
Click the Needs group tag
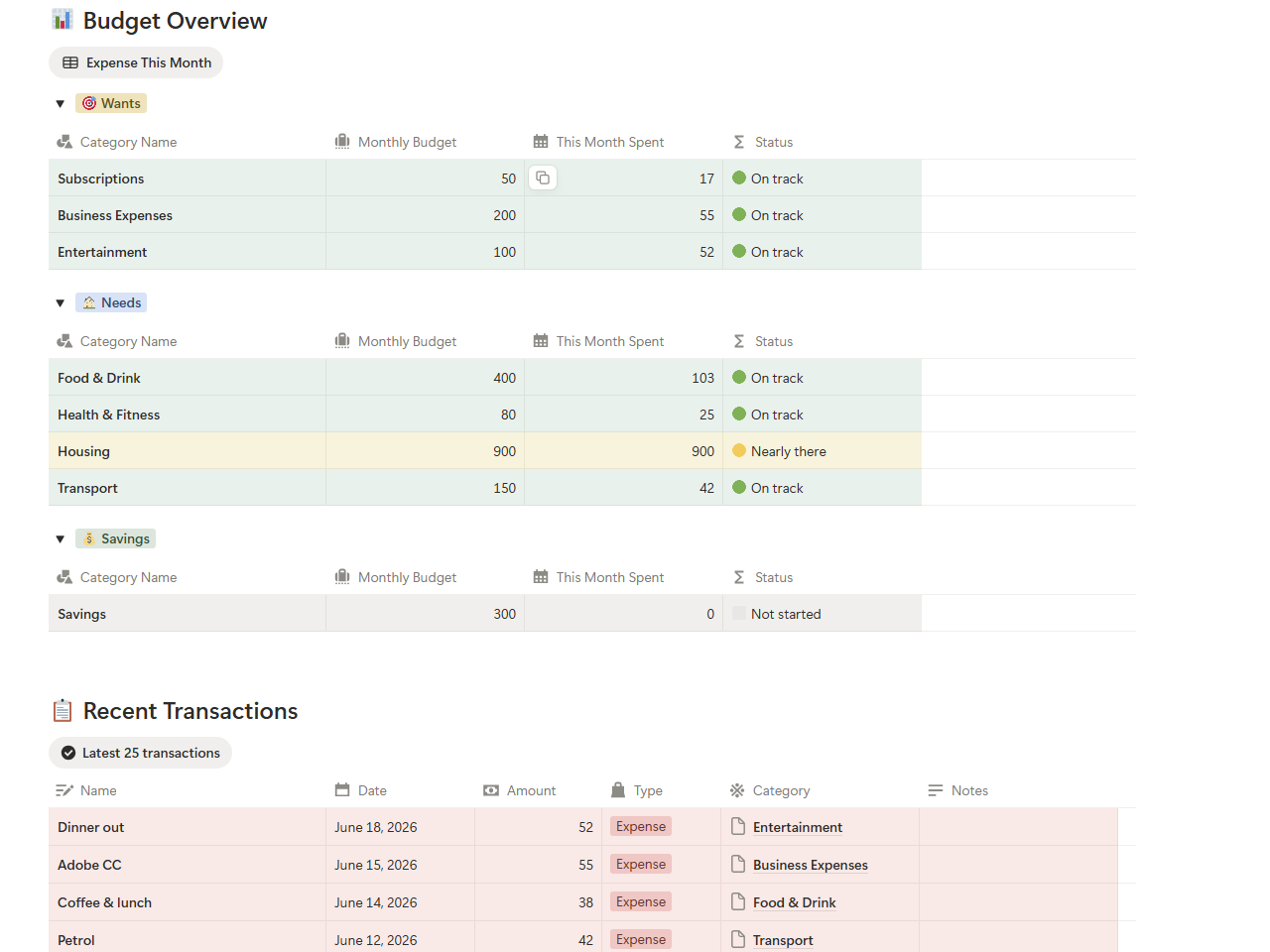pos(111,302)
